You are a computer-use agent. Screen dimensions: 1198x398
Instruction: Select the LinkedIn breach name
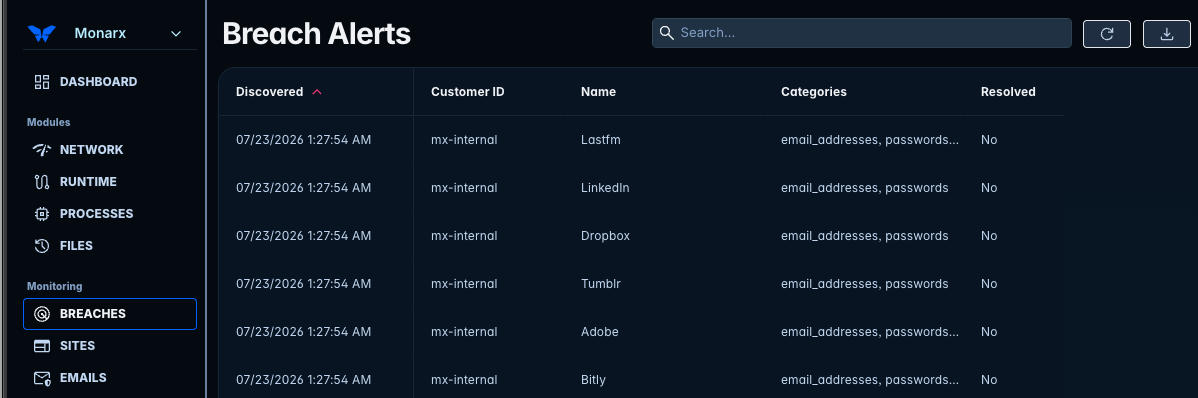(605, 188)
